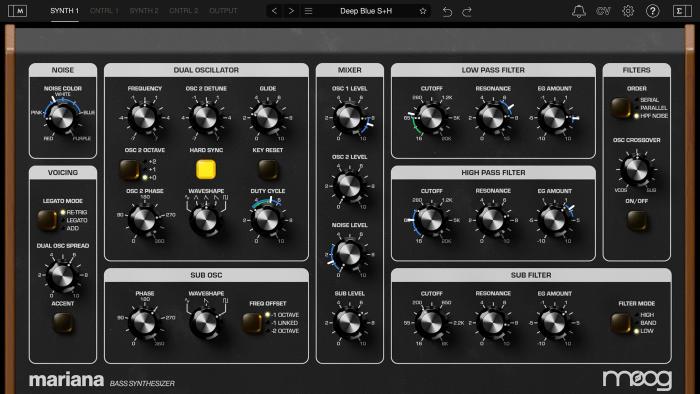Click the Dual Oscillator Frequency knob
Image resolution: width=700 pixels, height=394 pixels.
144,117
